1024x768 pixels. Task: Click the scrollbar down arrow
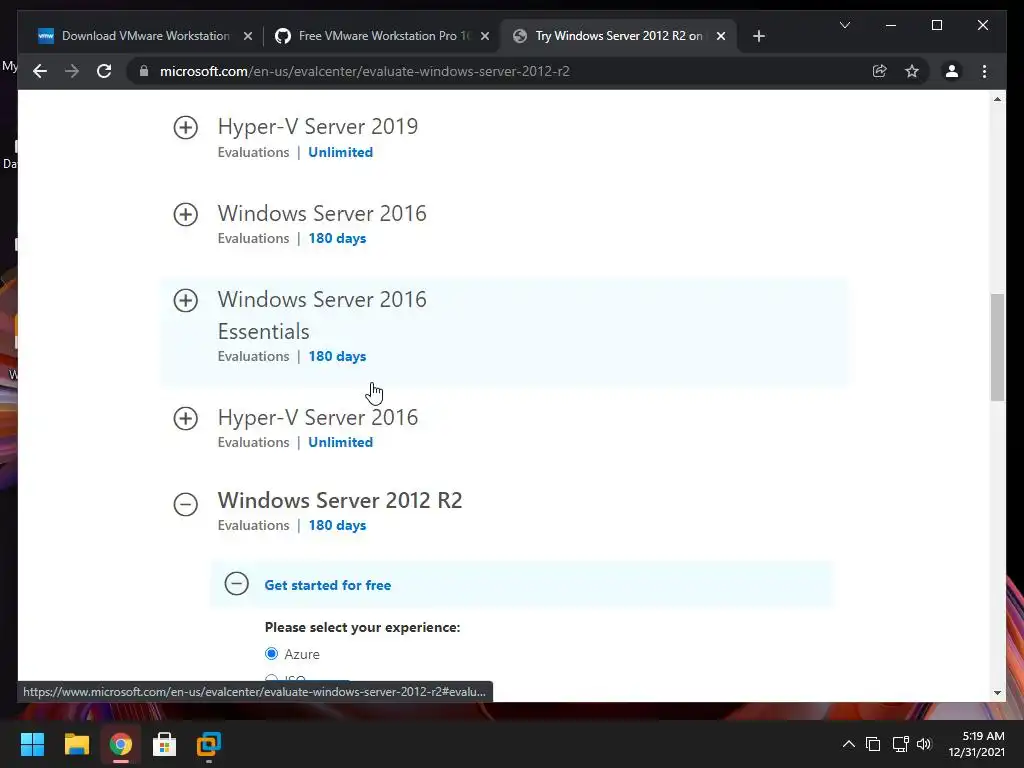pos(997,692)
